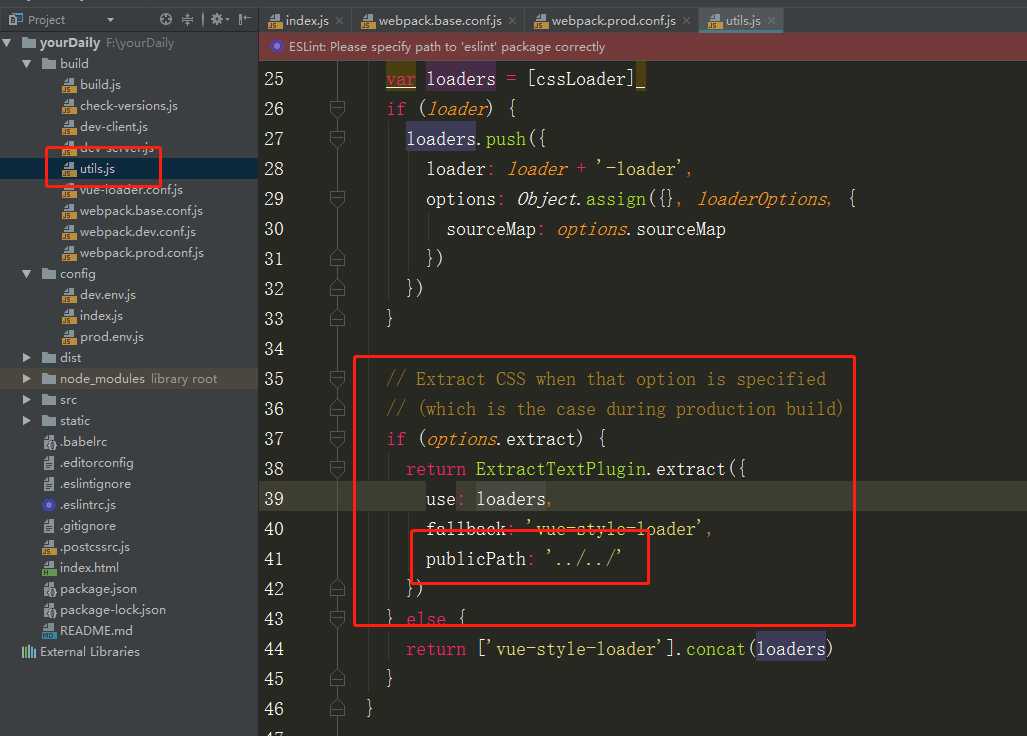Expand the src folder

27,400
